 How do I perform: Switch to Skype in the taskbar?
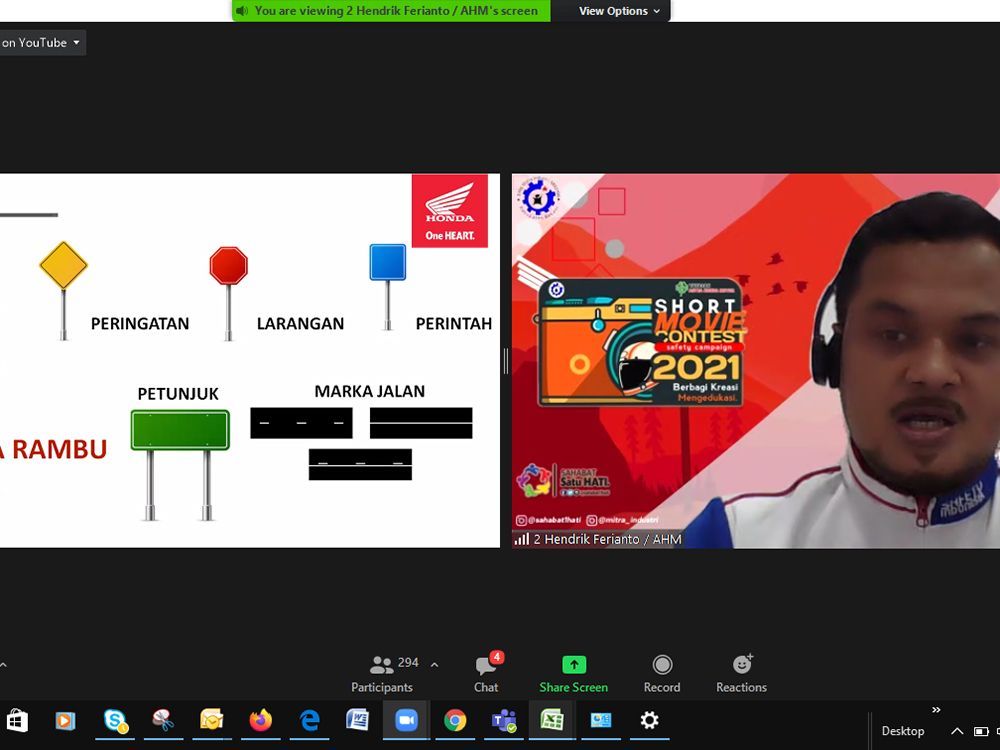click(x=115, y=721)
